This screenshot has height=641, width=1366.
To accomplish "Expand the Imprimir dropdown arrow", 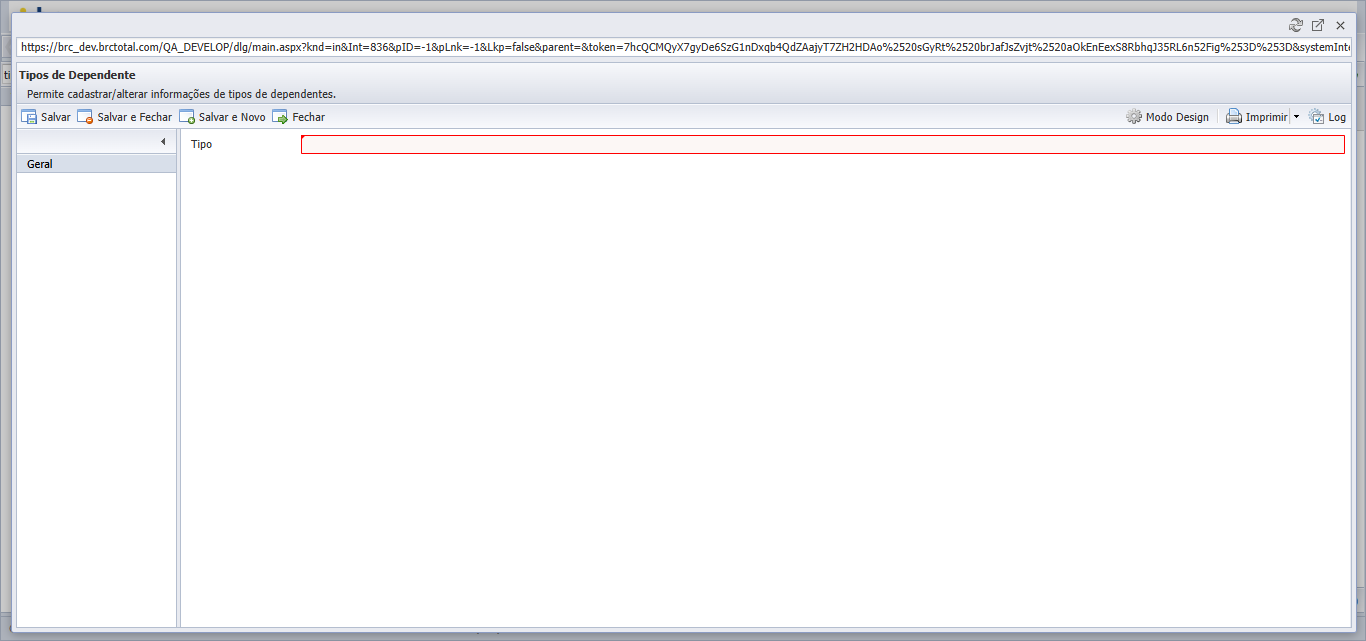I will pyautogui.click(x=1296, y=117).
